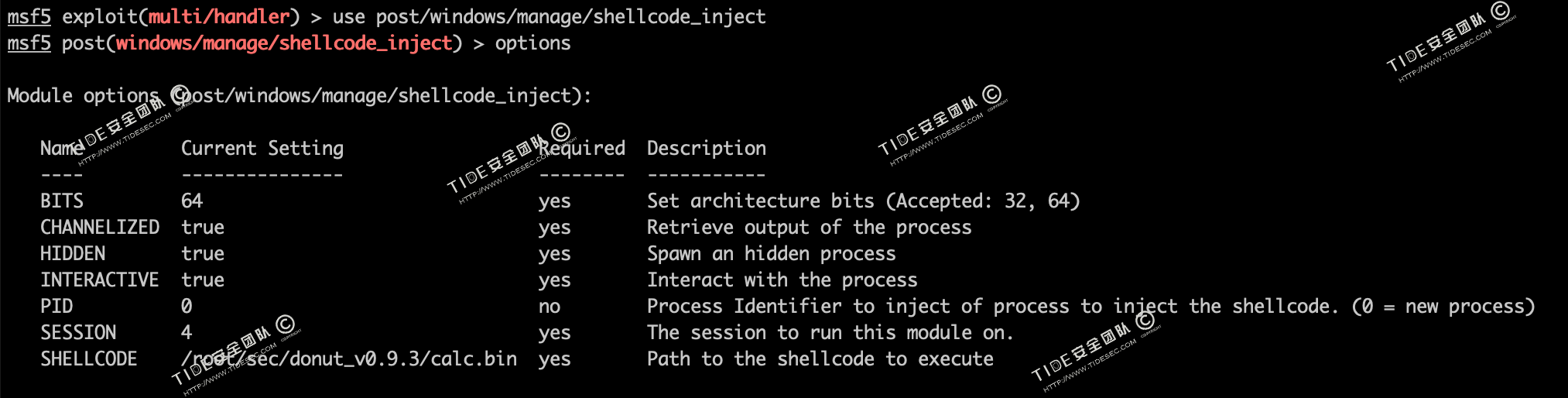Viewport: 1568px width, 398px height.
Task: Click the typed 'options' command
Action: click(532, 43)
